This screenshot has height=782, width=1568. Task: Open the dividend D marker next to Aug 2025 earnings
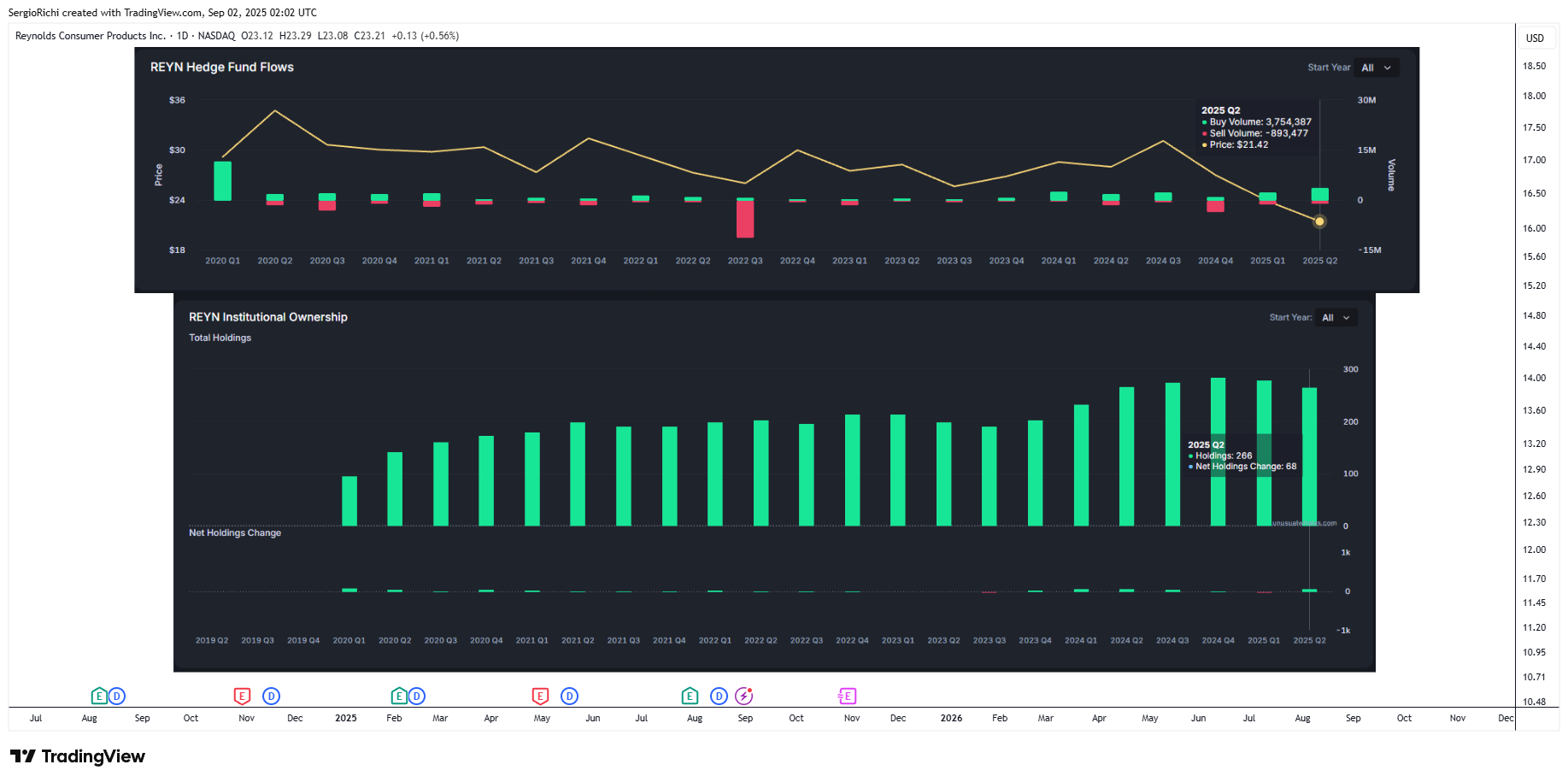(x=719, y=696)
